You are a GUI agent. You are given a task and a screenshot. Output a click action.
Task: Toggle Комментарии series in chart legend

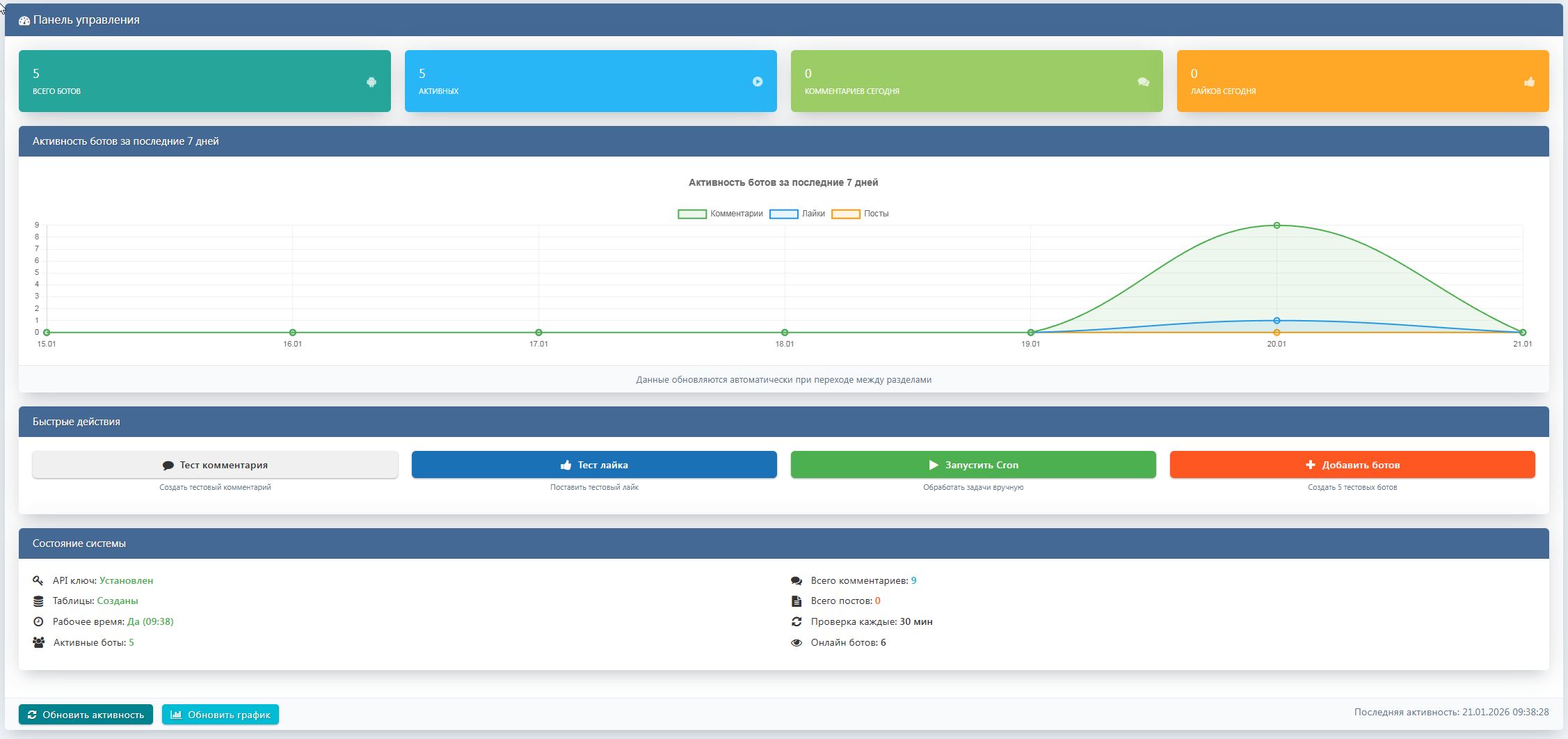click(x=720, y=214)
